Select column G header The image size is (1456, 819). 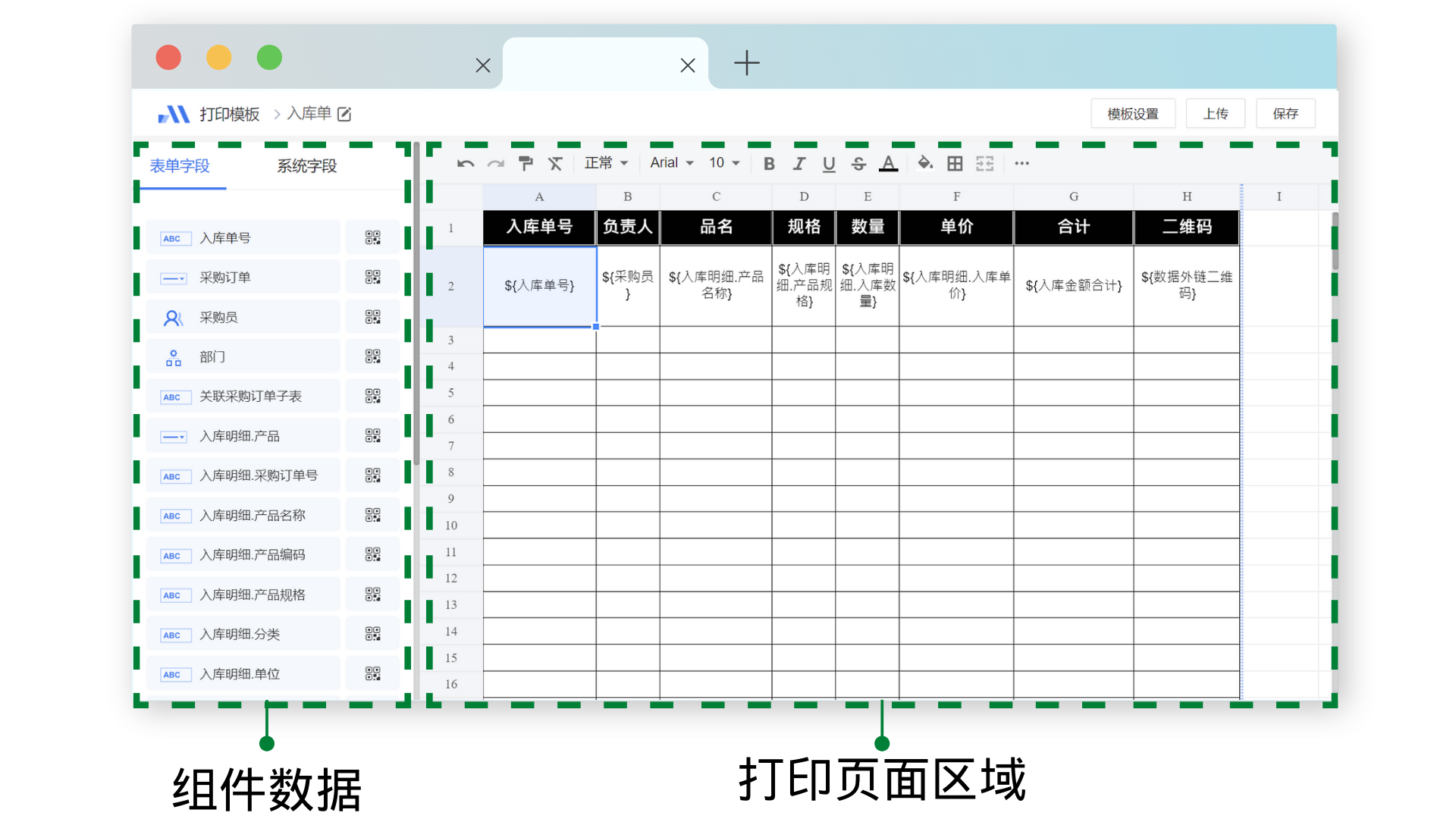pos(1073,196)
